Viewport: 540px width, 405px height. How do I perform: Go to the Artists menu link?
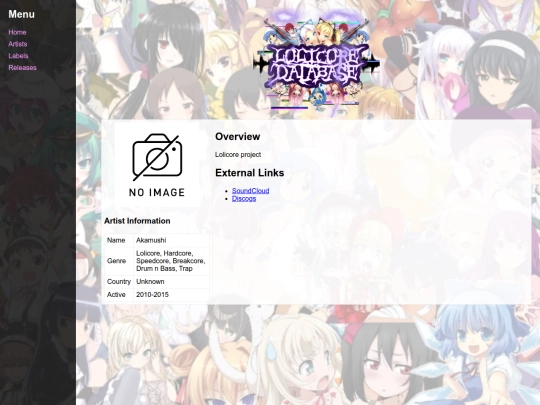coord(18,44)
